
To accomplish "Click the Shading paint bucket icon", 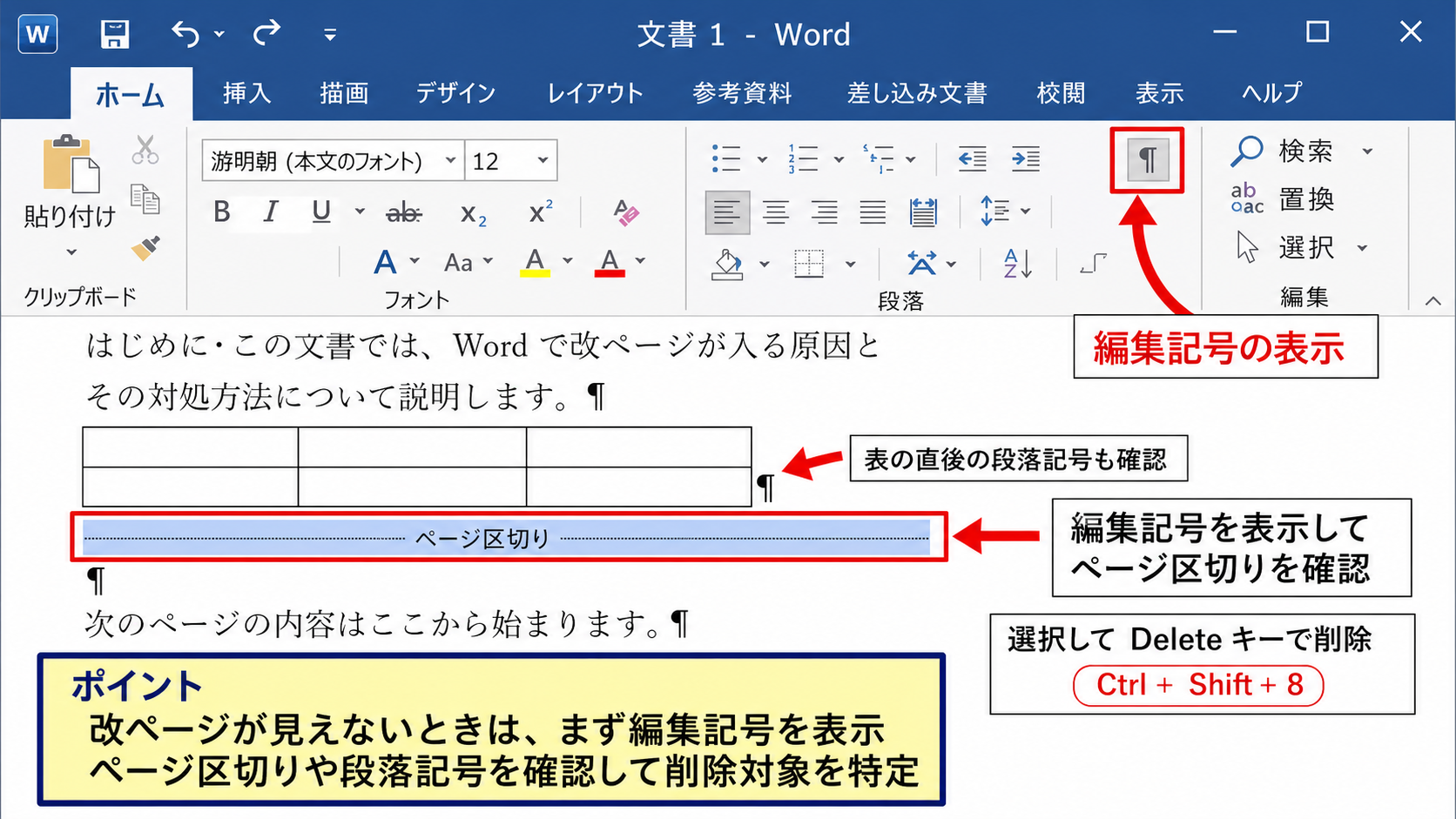I will (727, 264).
